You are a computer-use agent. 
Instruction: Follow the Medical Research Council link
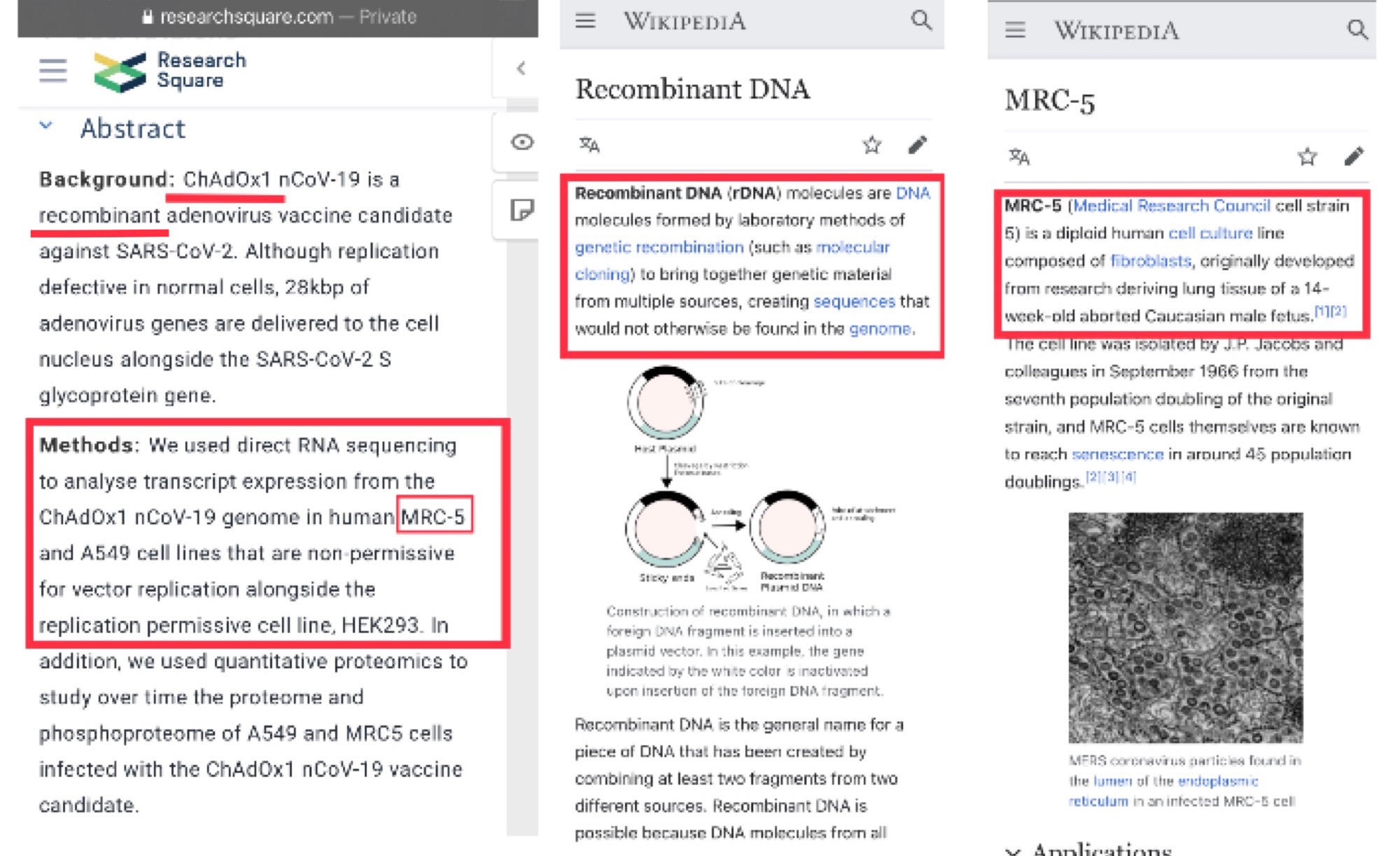click(x=1172, y=206)
